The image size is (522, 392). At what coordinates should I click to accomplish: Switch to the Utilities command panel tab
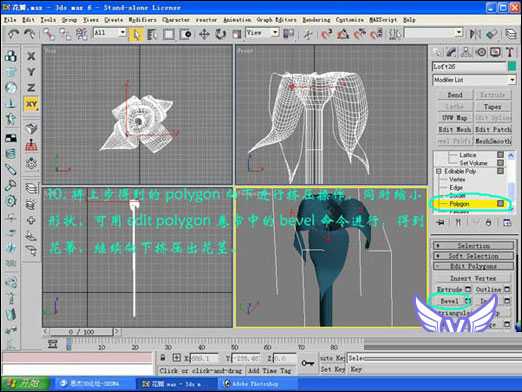[510, 52]
